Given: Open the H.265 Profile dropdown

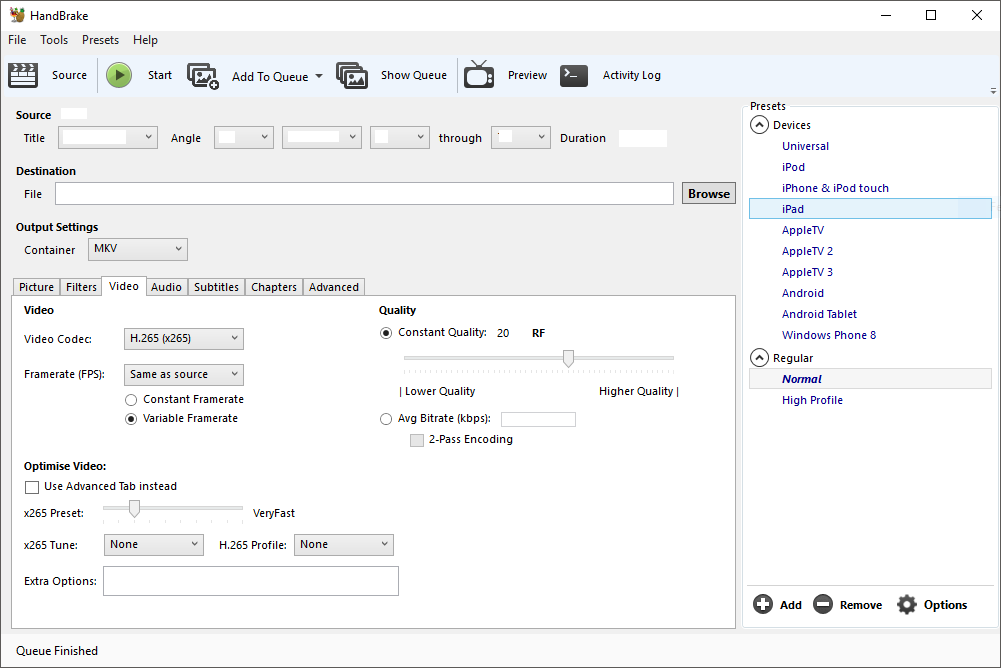Looking at the screenshot, I should 343,545.
